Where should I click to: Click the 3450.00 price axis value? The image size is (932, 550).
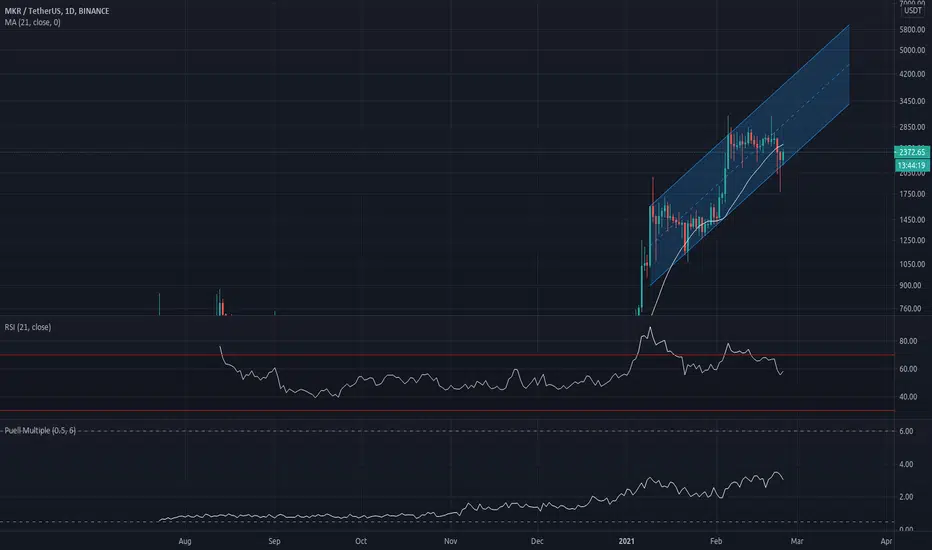coord(912,101)
